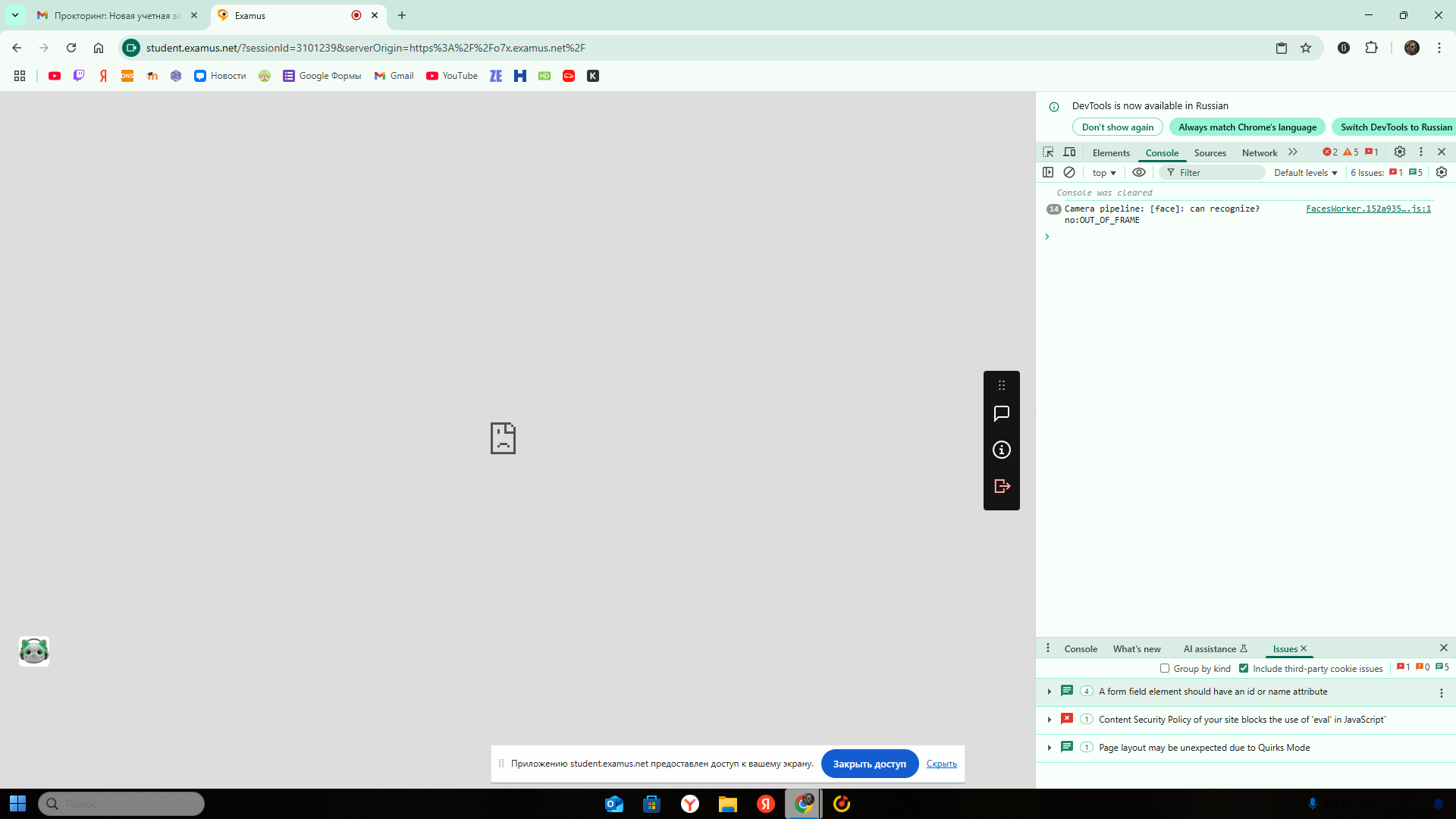This screenshot has width=1456, height=819.
Task: Click the inspect element picker icon
Action: pos(1048,152)
